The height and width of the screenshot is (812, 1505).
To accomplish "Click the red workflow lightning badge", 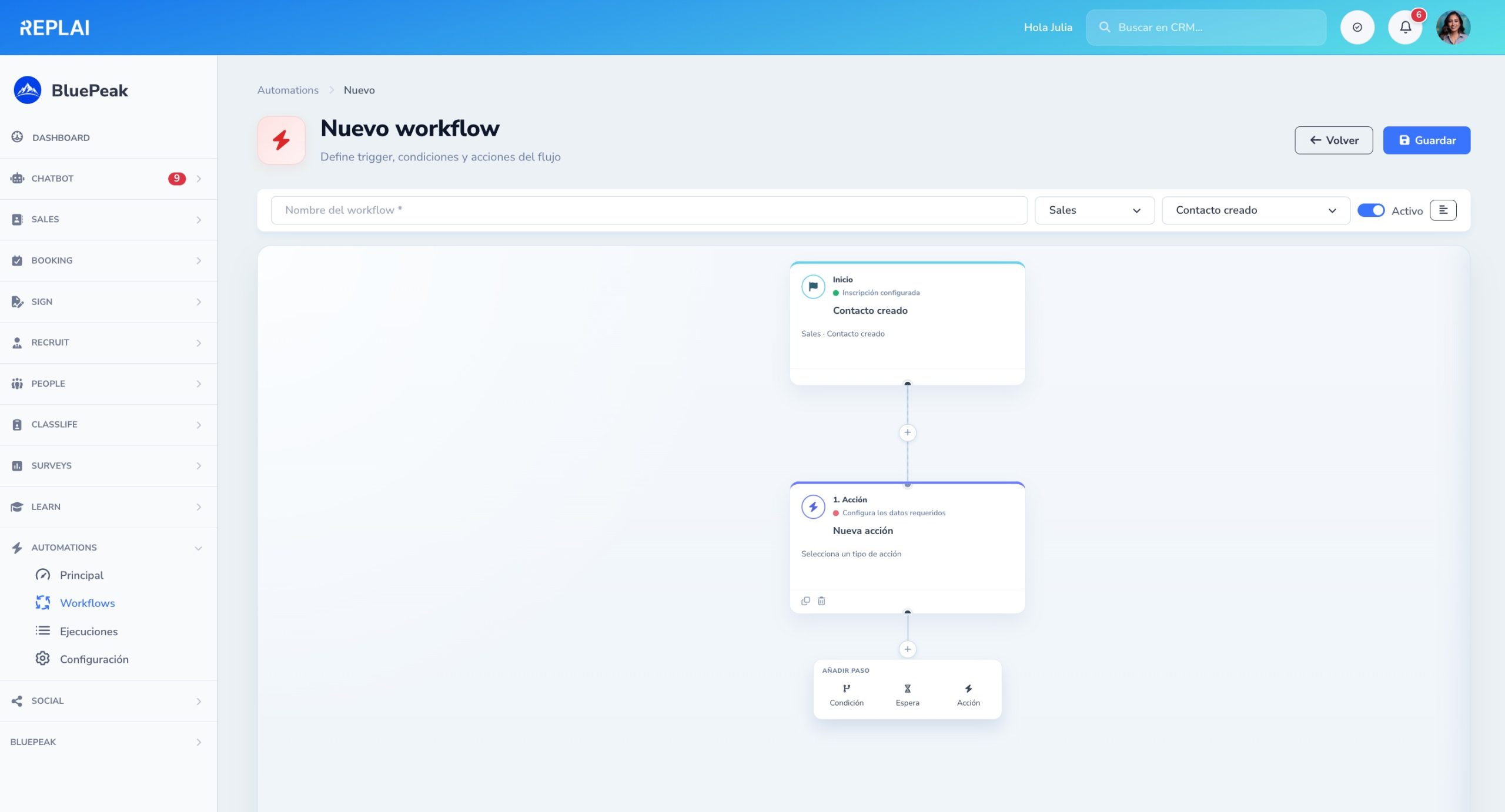I will click(x=281, y=140).
